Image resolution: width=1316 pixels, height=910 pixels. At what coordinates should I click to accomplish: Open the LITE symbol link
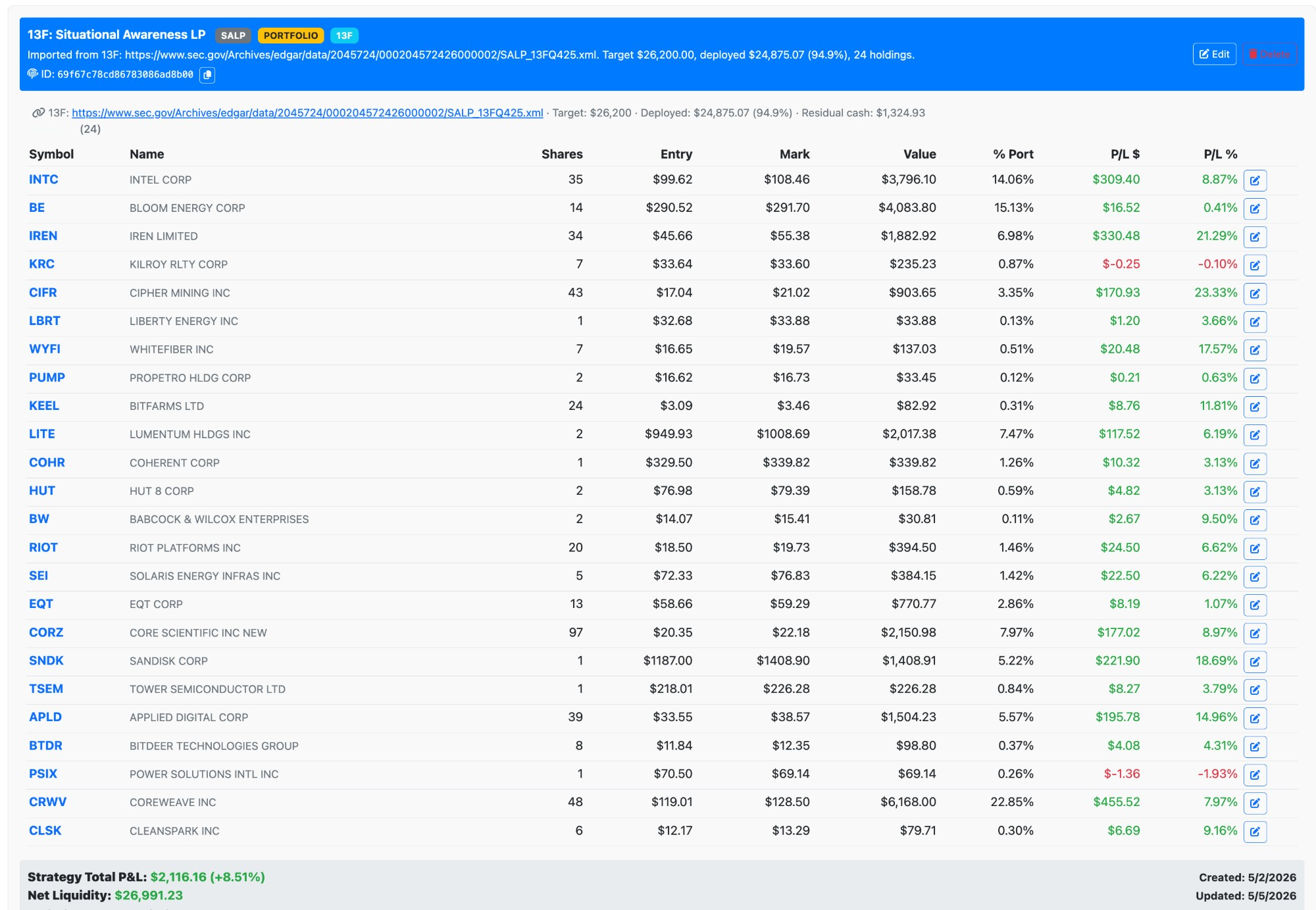click(x=41, y=434)
